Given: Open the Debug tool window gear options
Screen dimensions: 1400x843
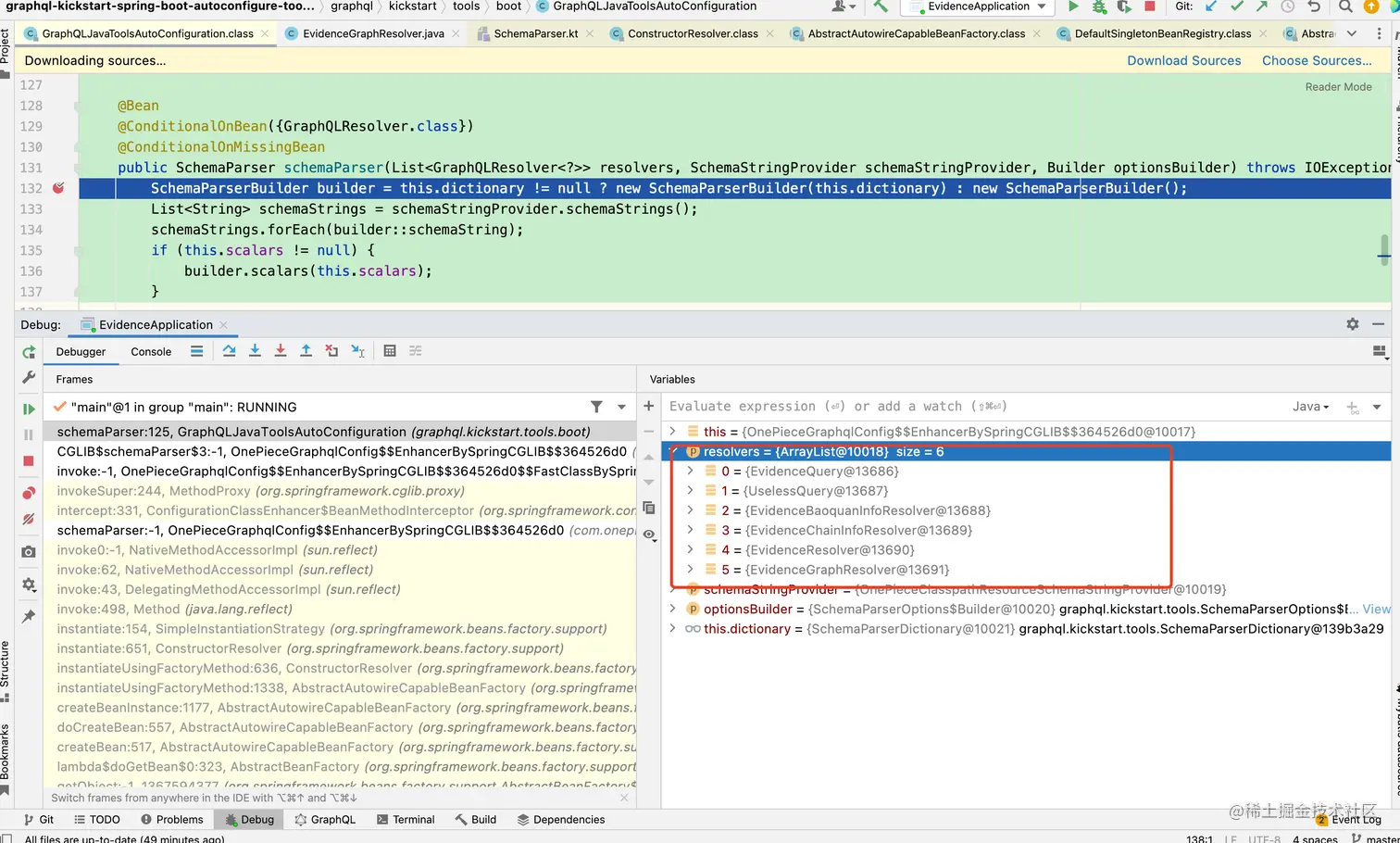Looking at the screenshot, I should tap(1353, 324).
